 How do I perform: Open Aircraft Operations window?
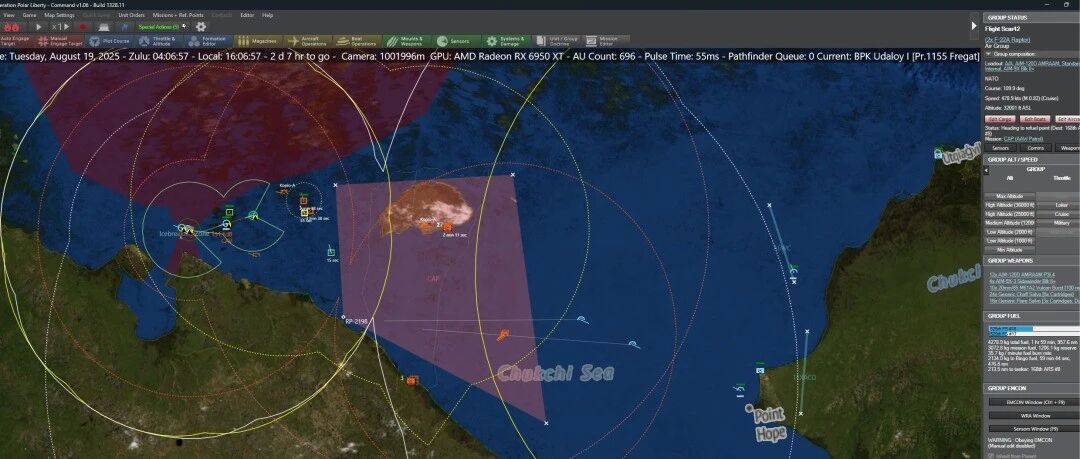click(x=308, y=41)
